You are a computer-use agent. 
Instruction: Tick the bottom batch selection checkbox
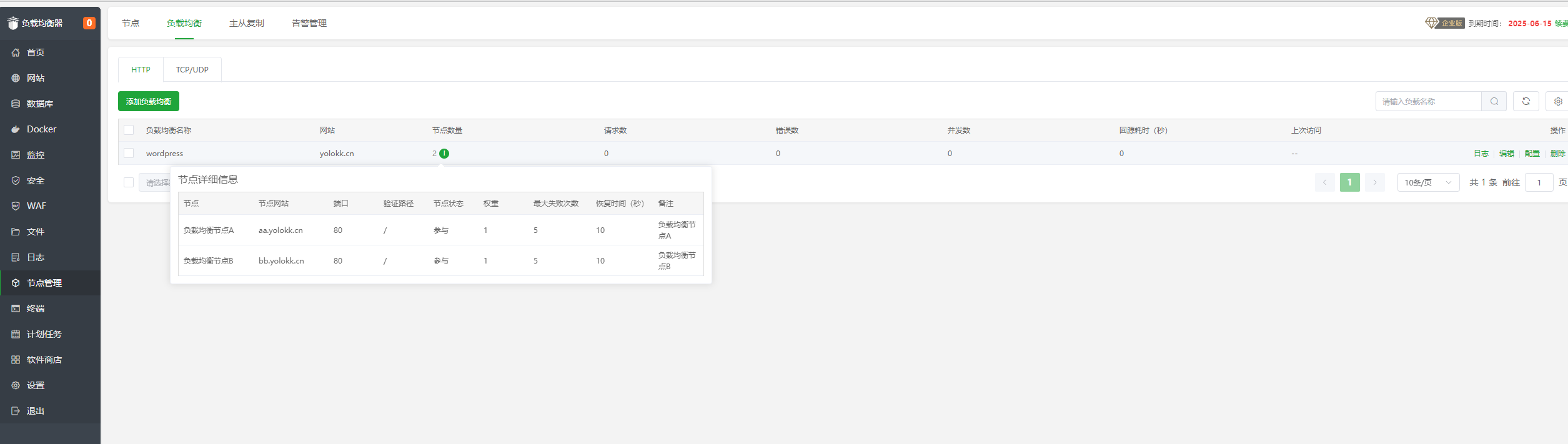pyautogui.click(x=129, y=182)
